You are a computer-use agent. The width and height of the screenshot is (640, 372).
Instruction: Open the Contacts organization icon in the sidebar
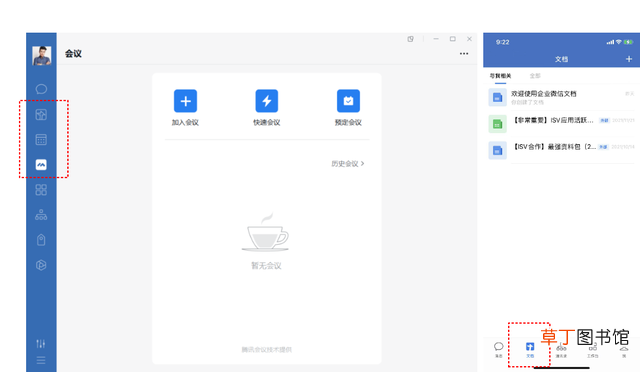41,215
